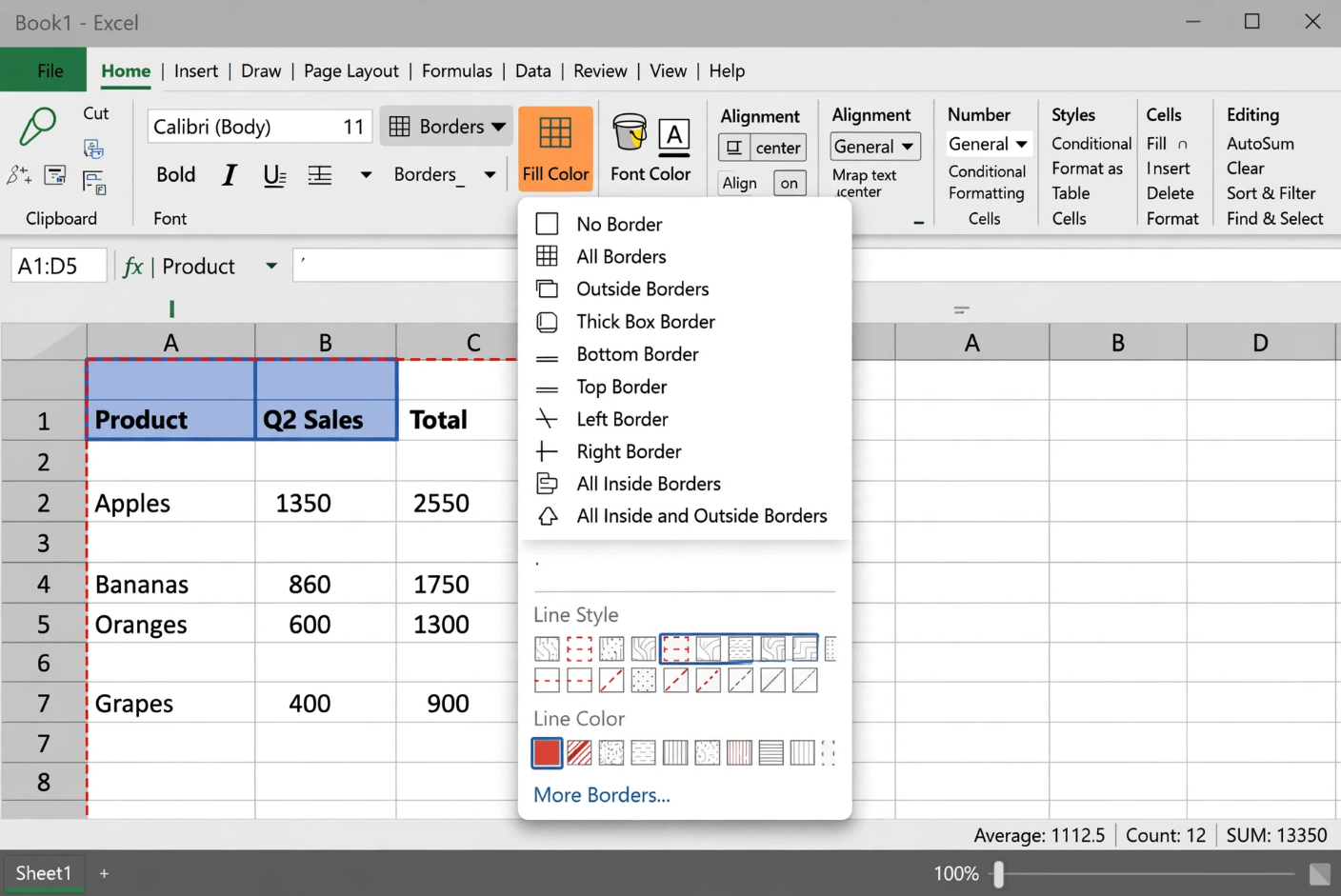Select the pink vertical striped line color swatch
The image size is (1341, 896).
(739, 753)
